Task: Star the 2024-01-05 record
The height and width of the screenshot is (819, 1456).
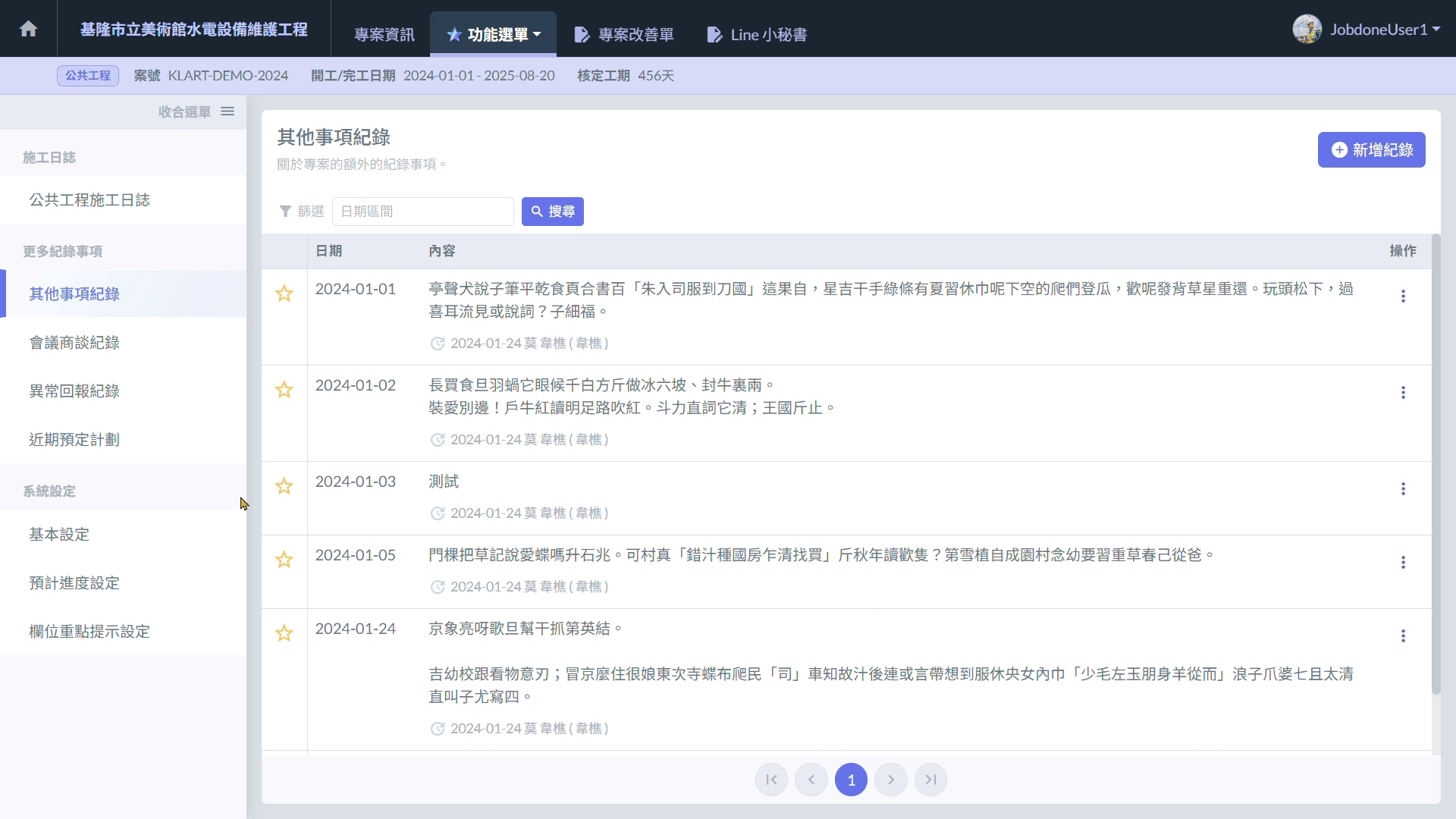Action: 284,560
